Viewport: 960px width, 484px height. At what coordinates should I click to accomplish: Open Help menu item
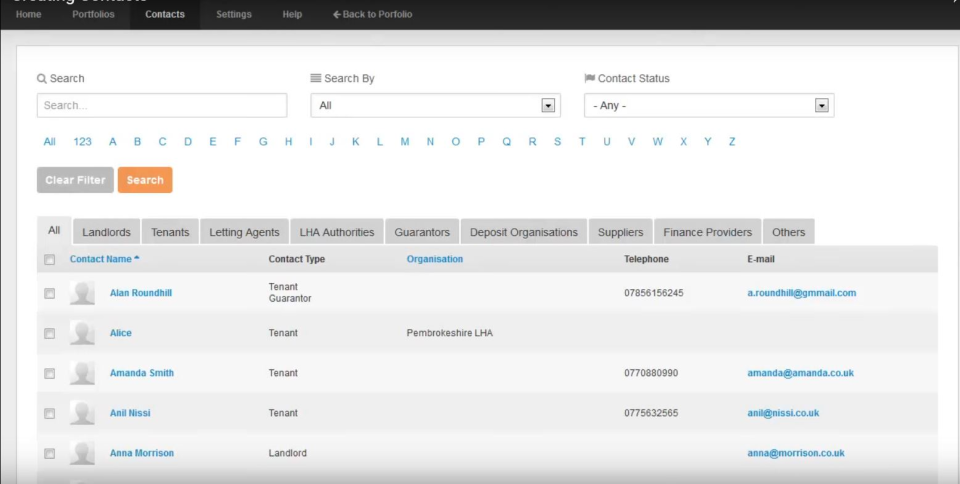(x=292, y=14)
